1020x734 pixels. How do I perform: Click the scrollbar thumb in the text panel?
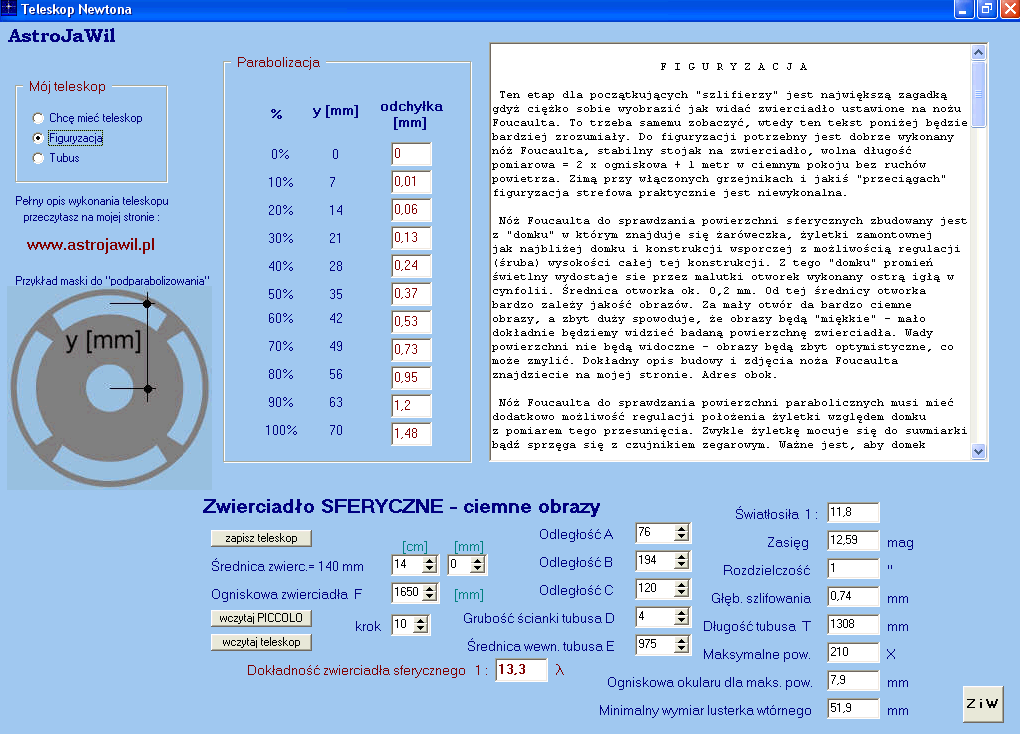click(x=978, y=94)
